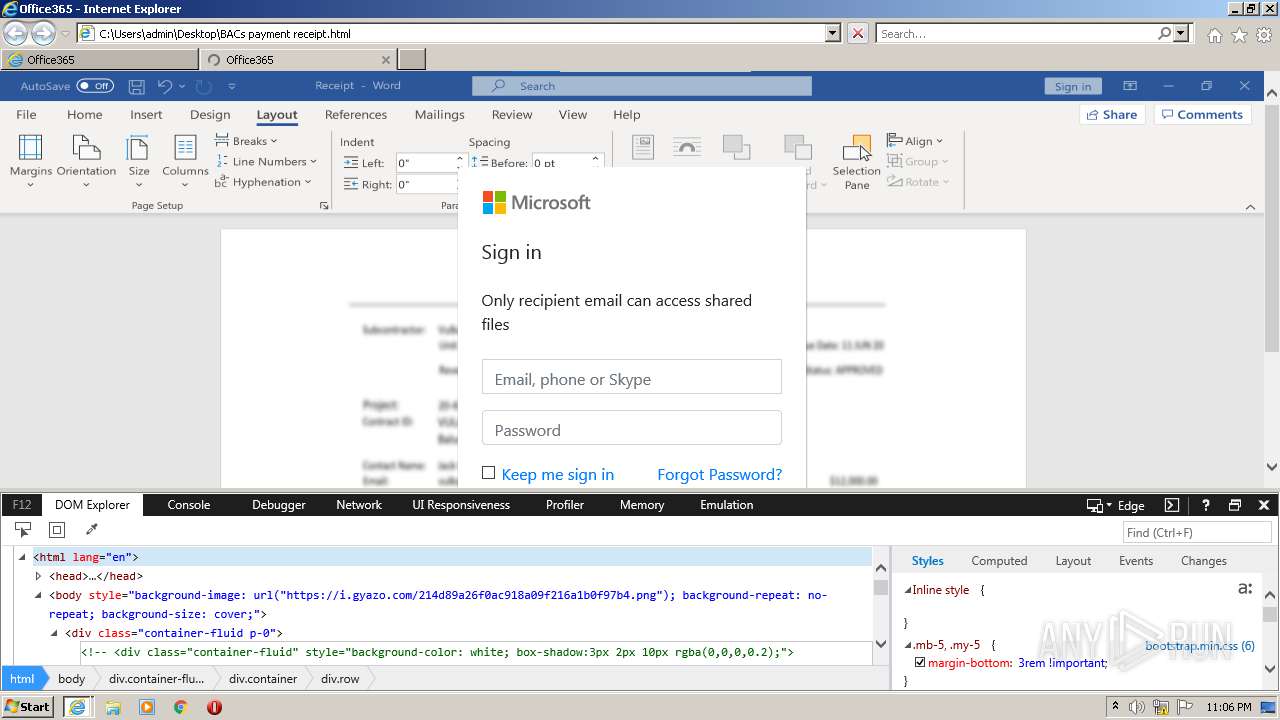Expand the head node in DOM tree

point(38,576)
